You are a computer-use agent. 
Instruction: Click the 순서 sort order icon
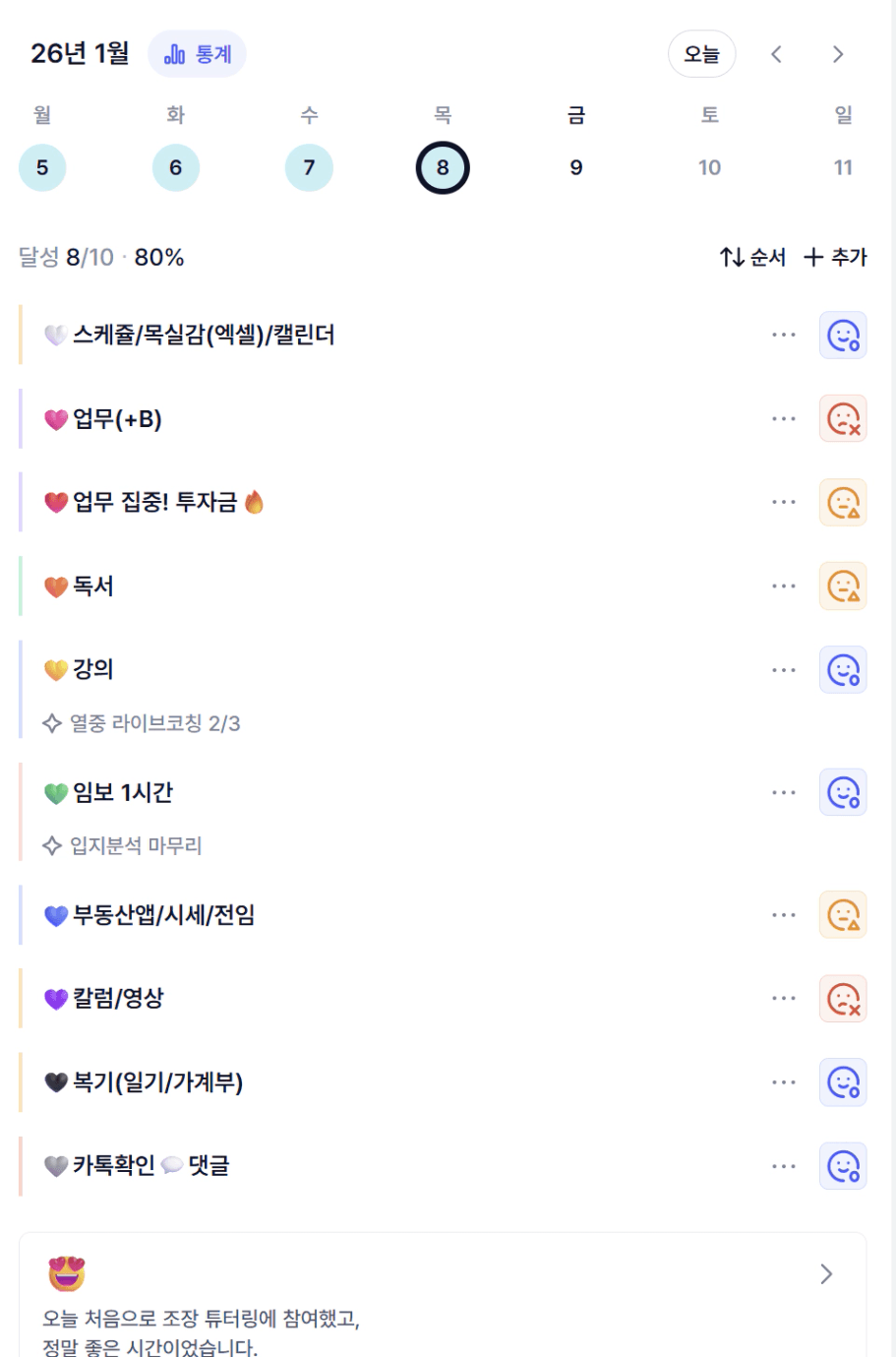[732, 258]
